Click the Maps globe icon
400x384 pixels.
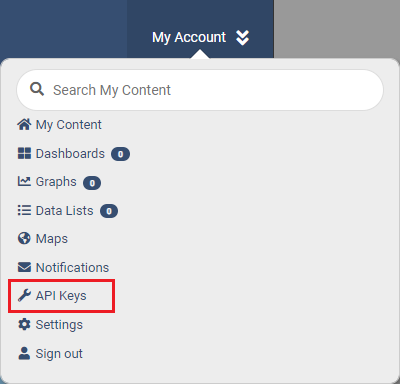[24, 238]
